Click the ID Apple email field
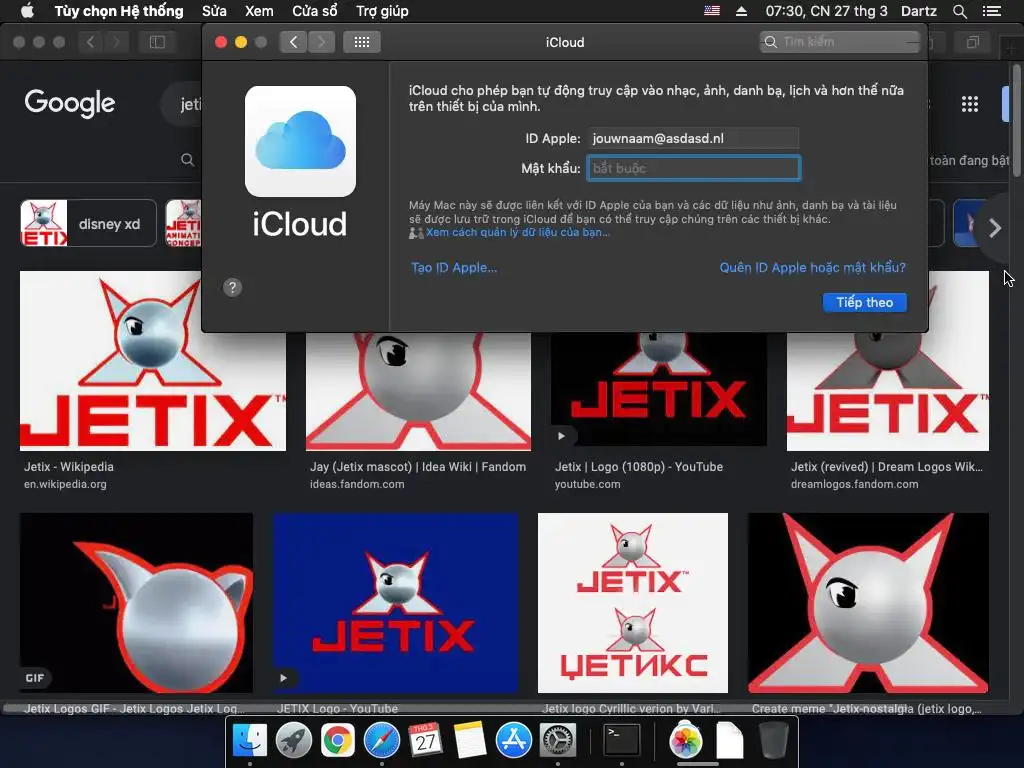Screen dimensions: 1024x768 pos(693,138)
